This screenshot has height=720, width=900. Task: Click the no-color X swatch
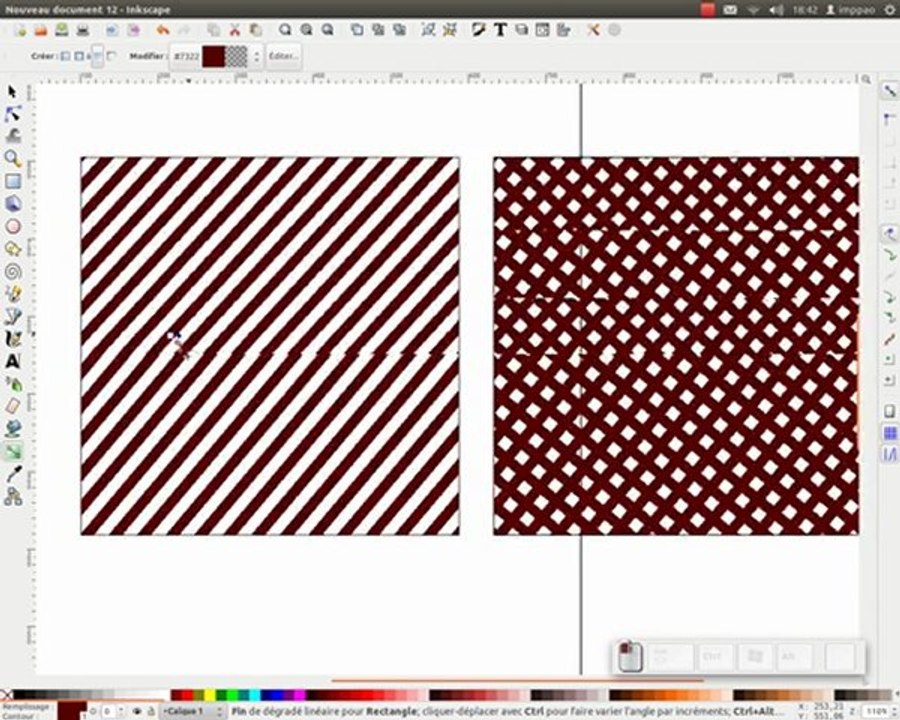tap(6, 695)
